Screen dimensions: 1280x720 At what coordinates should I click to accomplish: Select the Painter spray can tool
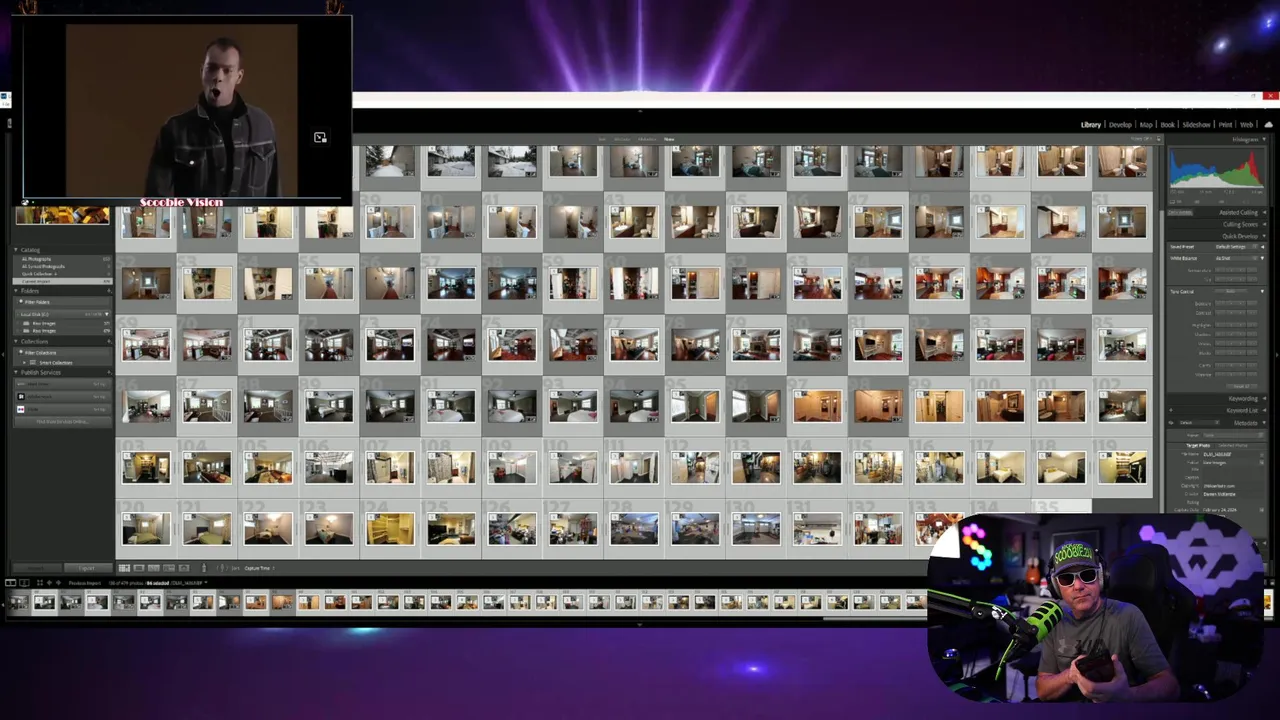[204, 568]
